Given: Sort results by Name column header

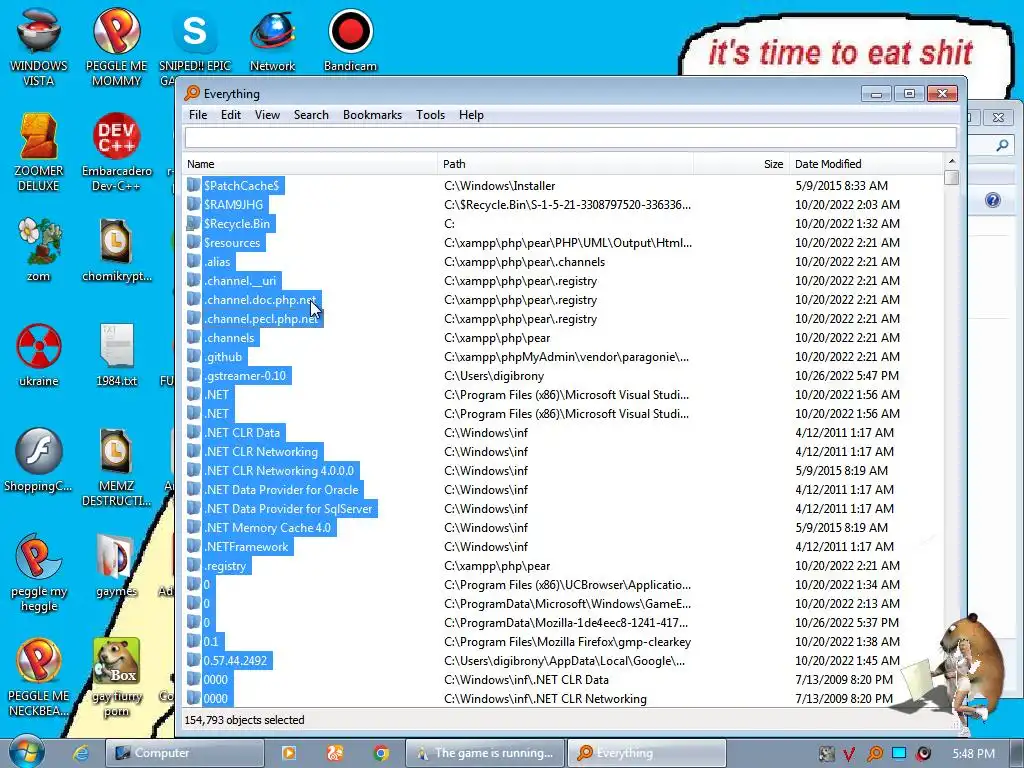Looking at the screenshot, I should [310, 164].
